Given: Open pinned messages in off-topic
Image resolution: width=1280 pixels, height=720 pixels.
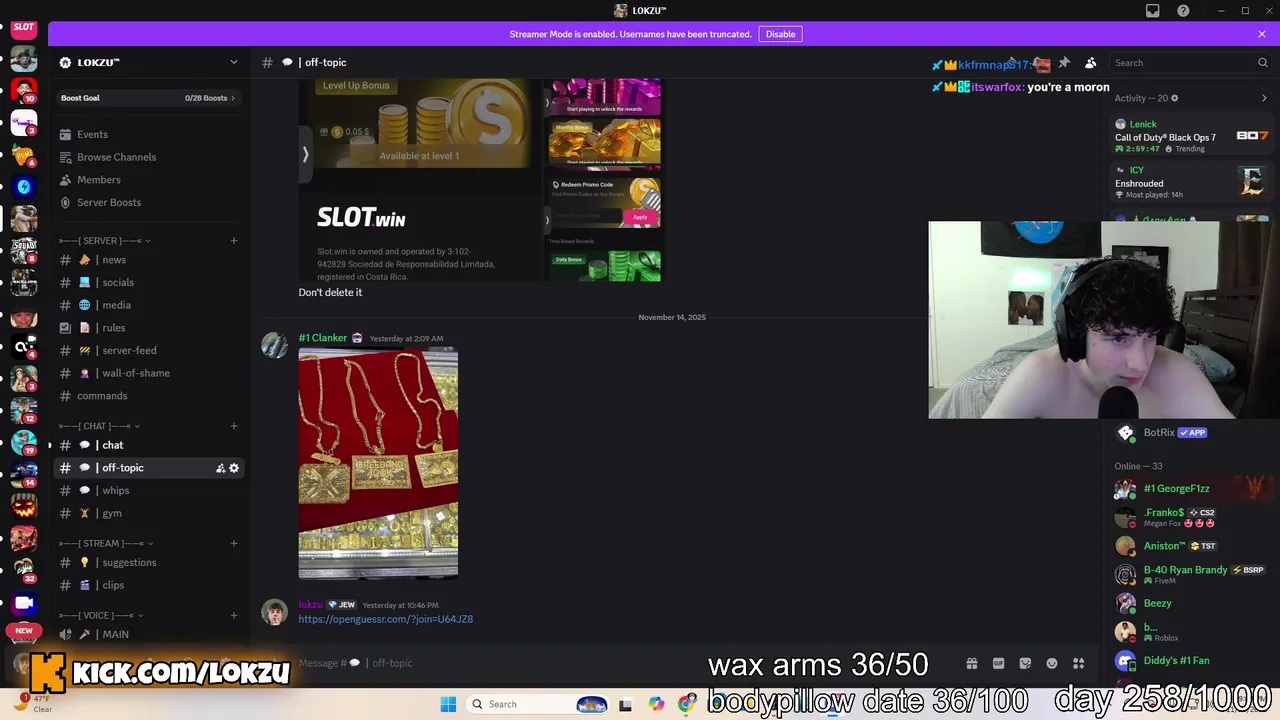Looking at the screenshot, I should pyautogui.click(x=1064, y=63).
